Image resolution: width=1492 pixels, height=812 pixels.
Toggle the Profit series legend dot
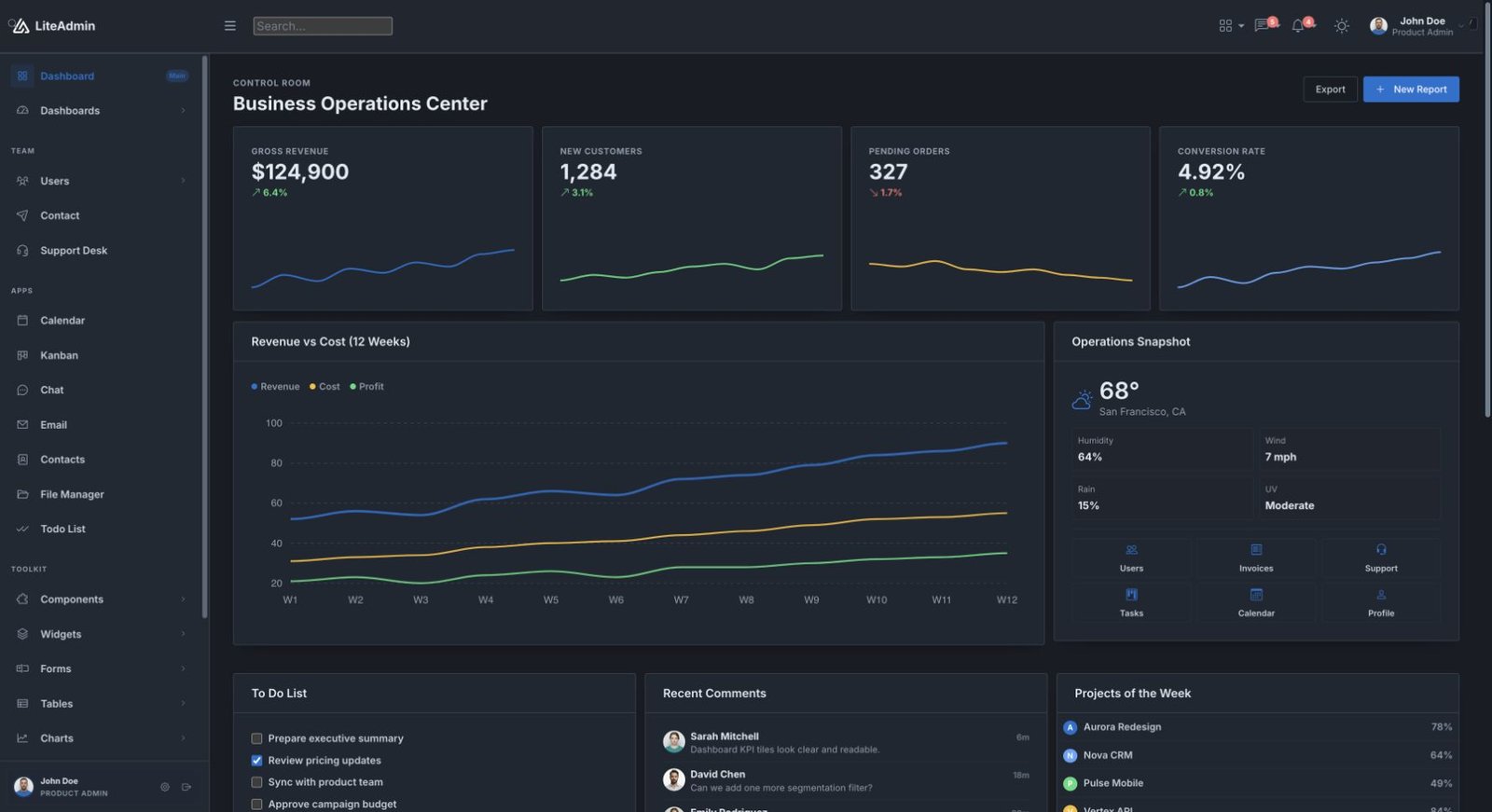coord(352,386)
